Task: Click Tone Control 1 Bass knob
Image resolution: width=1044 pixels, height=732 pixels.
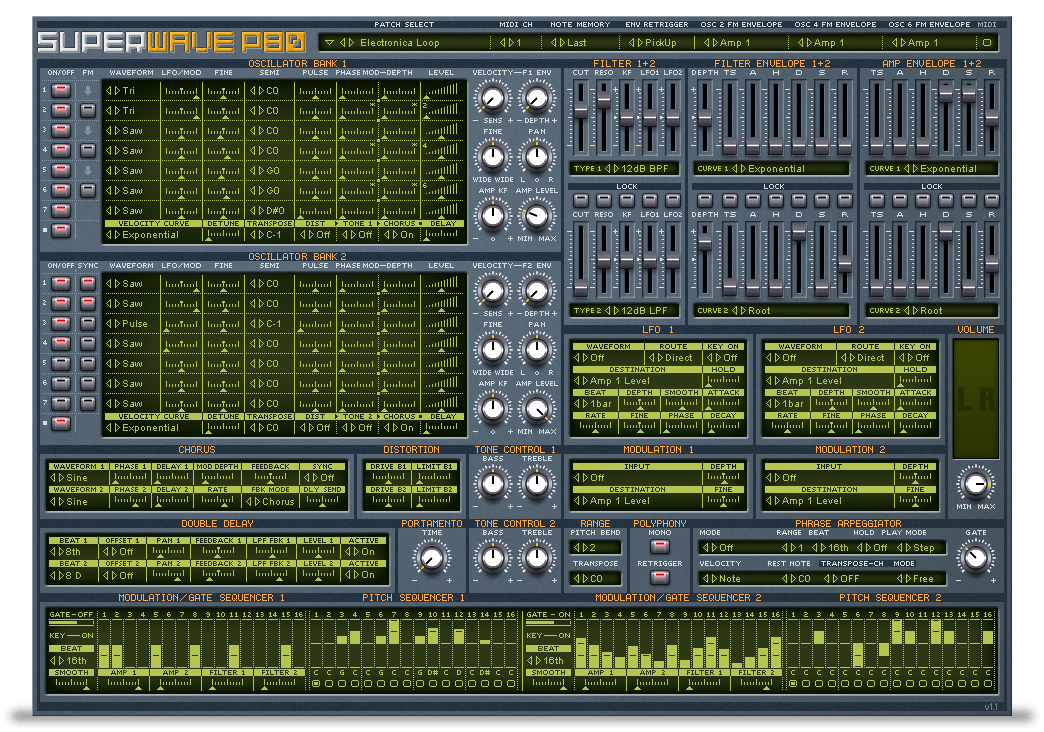Action: [x=492, y=484]
